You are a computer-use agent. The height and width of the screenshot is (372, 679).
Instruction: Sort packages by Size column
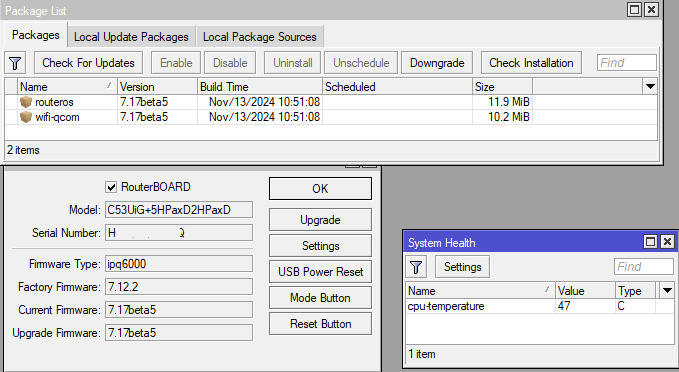click(x=502, y=87)
